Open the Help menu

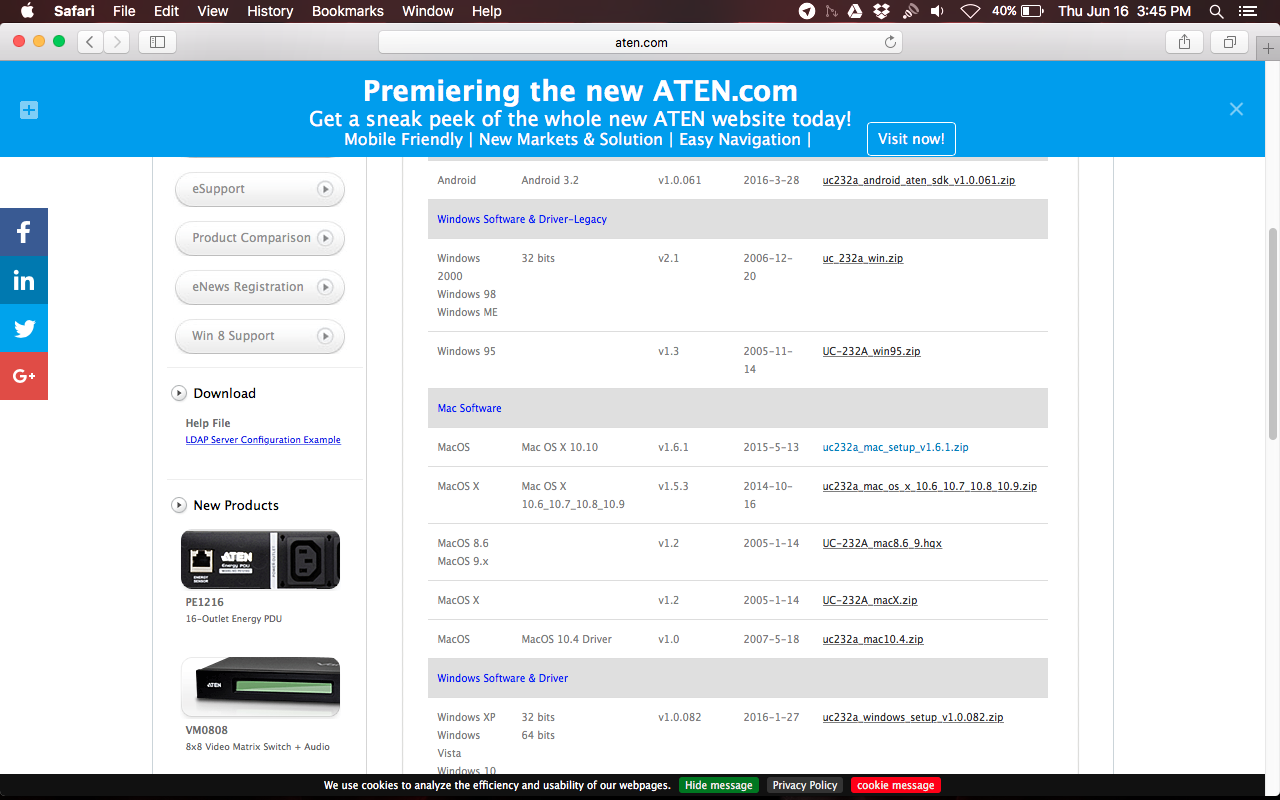[x=487, y=11]
